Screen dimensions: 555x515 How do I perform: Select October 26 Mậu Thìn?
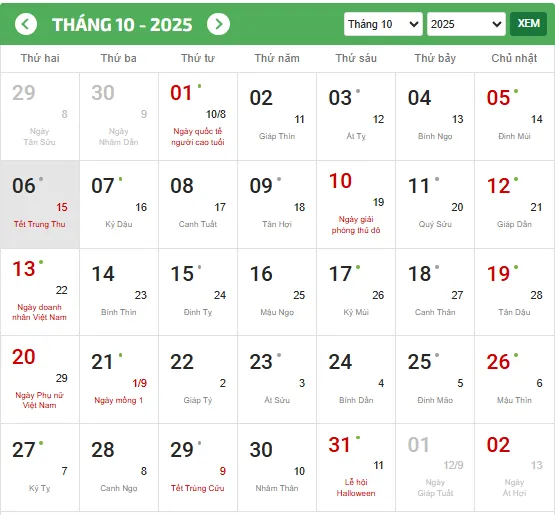point(514,379)
